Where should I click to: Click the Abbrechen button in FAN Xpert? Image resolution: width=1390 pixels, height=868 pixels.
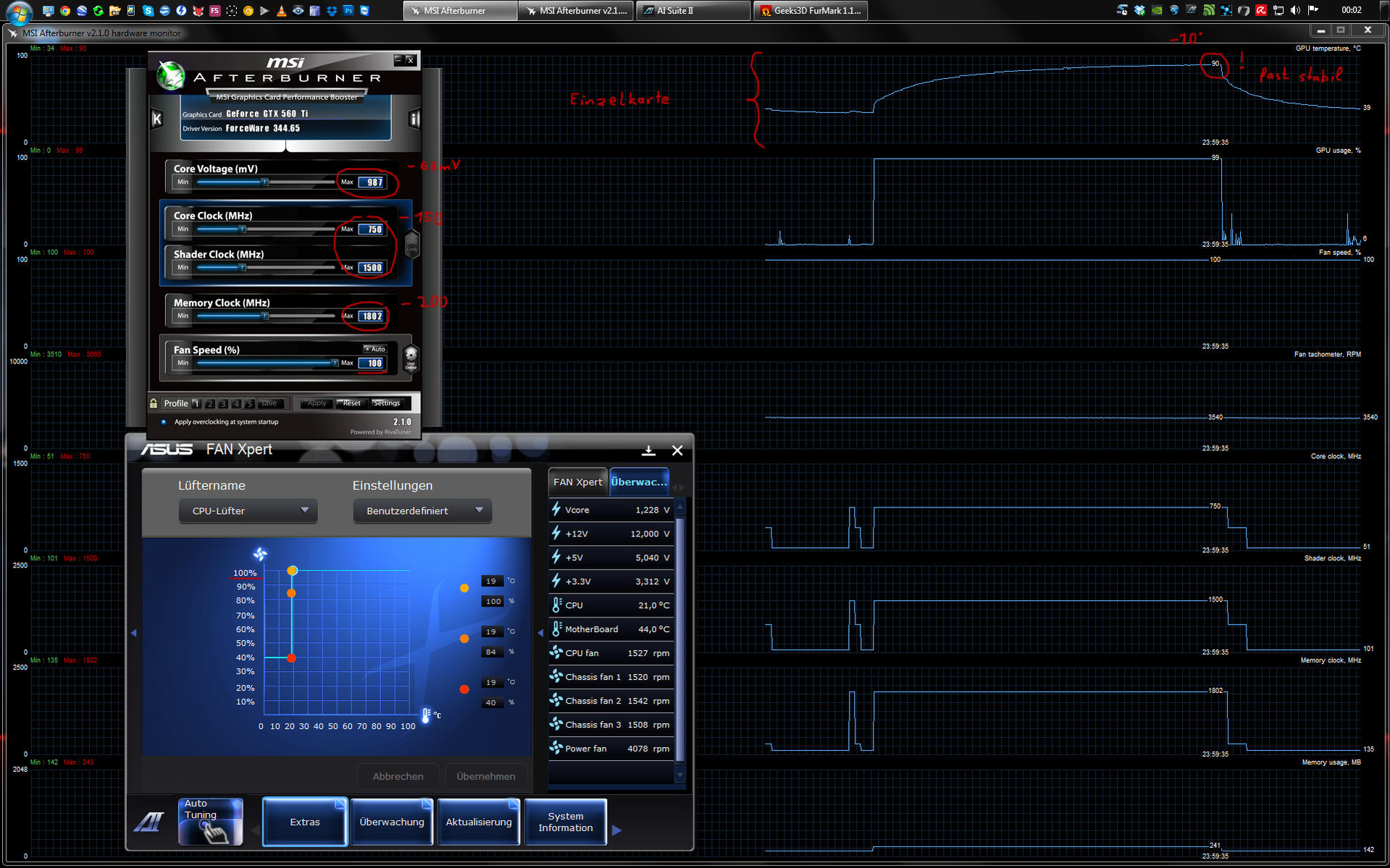(x=398, y=776)
